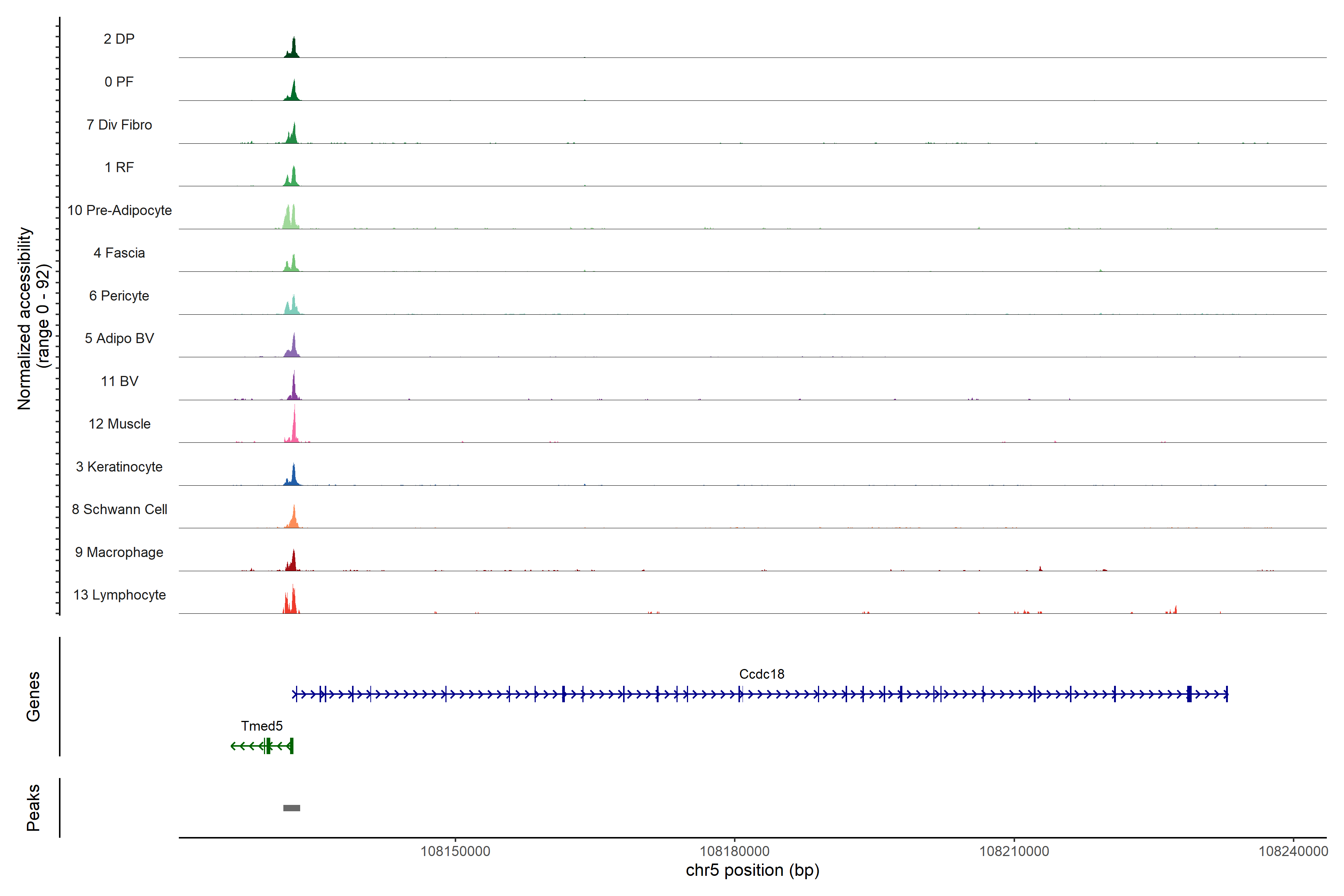This screenshot has width=1344, height=896.
Task: Click the Tmed5 gene label
Action: tap(262, 726)
